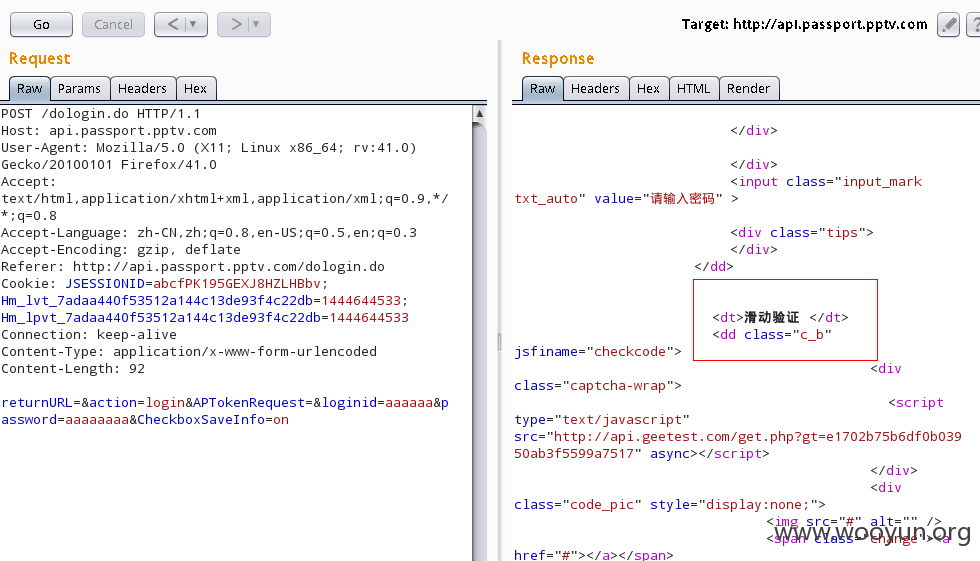Switch to the Response HTML tab
Image resolution: width=980 pixels, height=561 pixels.
click(694, 89)
